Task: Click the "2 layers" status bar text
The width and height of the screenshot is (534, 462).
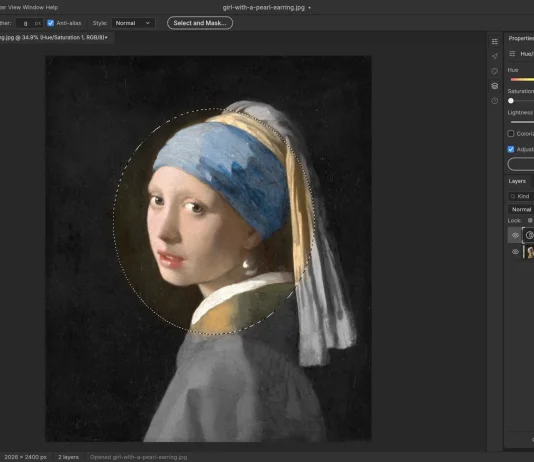Action: tap(68, 457)
